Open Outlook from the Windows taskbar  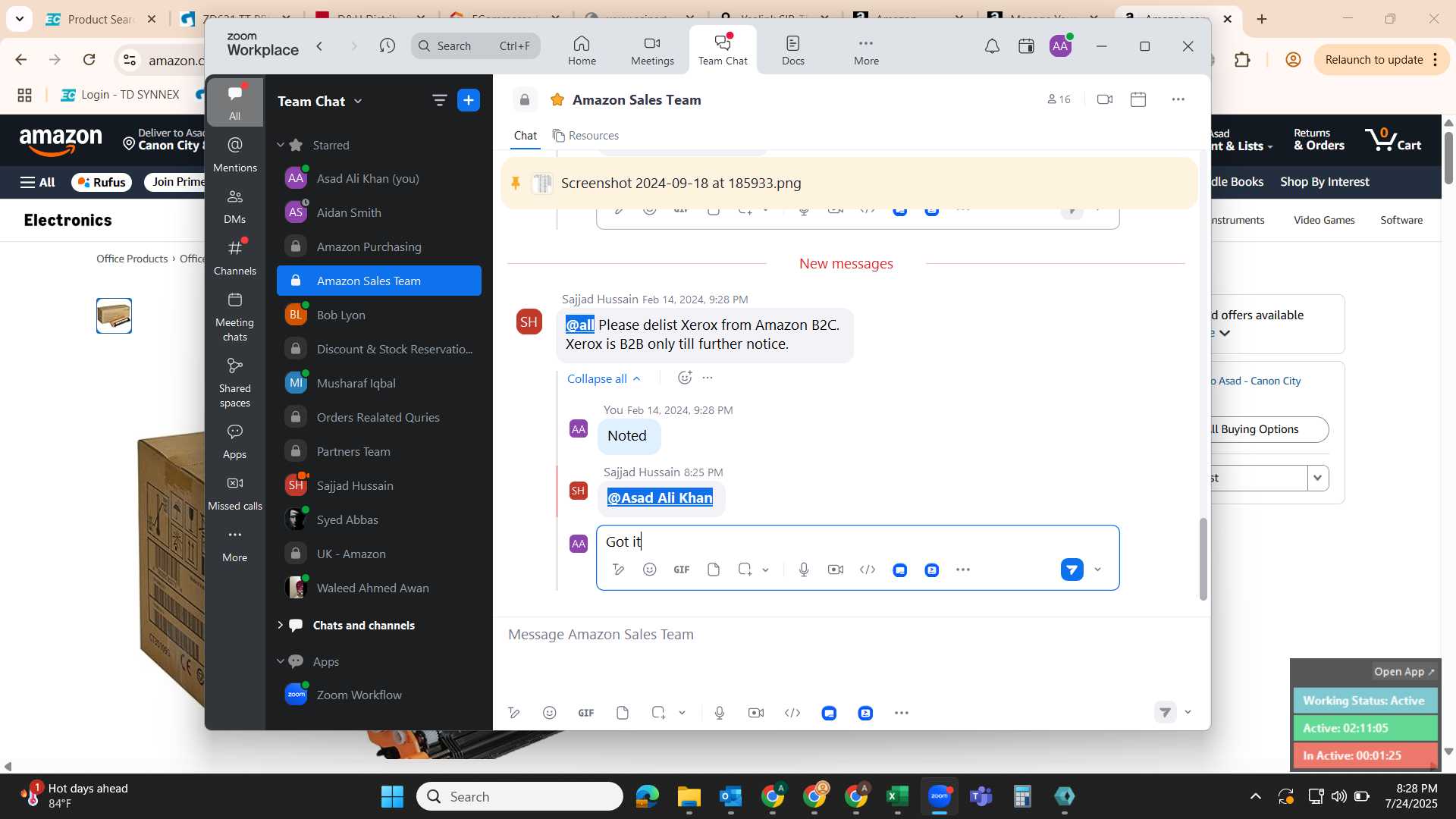[x=731, y=796]
